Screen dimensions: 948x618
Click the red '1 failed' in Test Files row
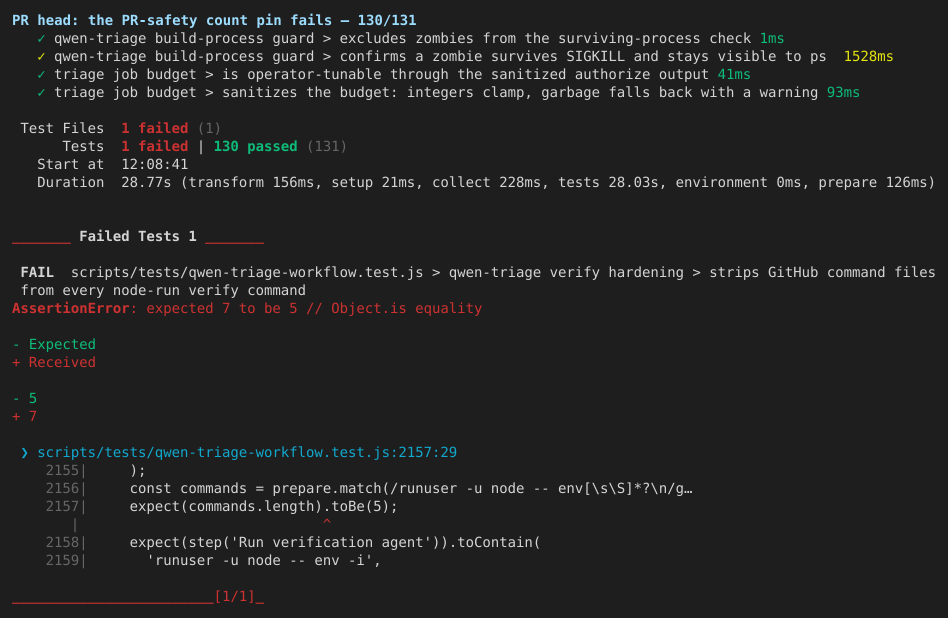[x=155, y=128]
